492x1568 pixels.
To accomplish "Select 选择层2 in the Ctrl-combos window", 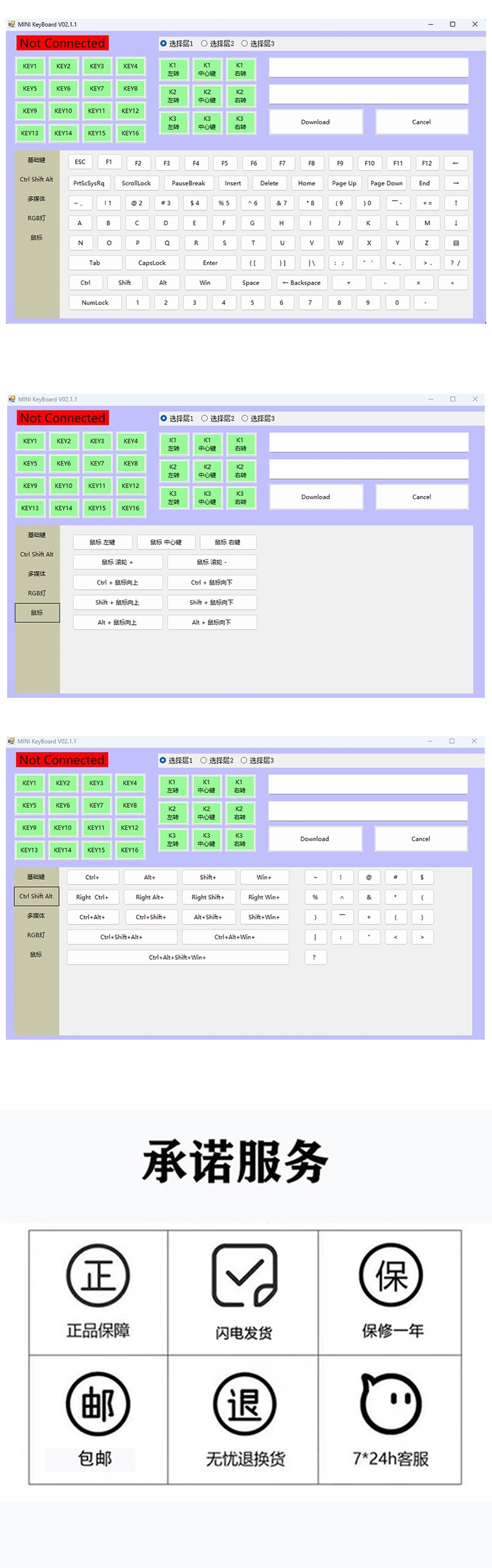I will 218,760.
